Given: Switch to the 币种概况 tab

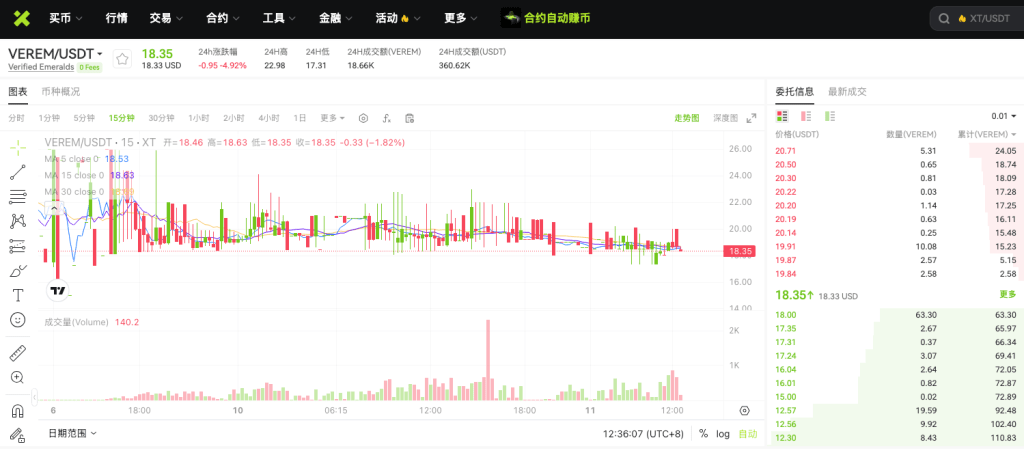Looking at the screenshot, I should (x=60, y=92).
